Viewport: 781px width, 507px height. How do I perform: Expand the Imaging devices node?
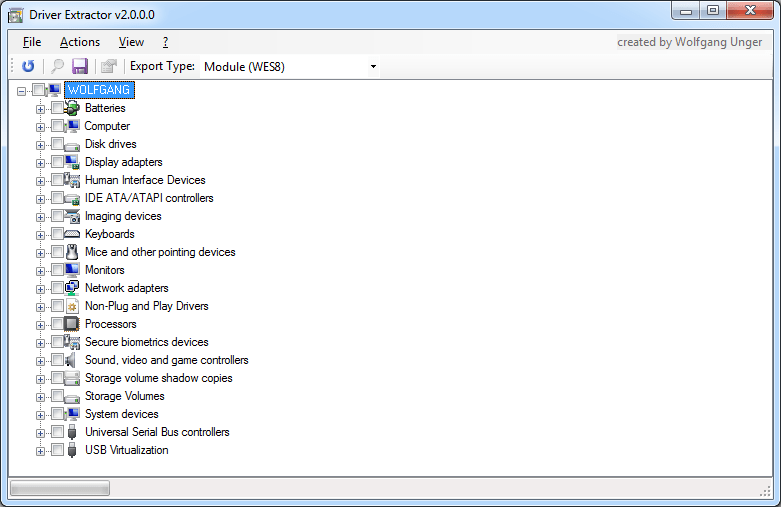coord(40,218)
